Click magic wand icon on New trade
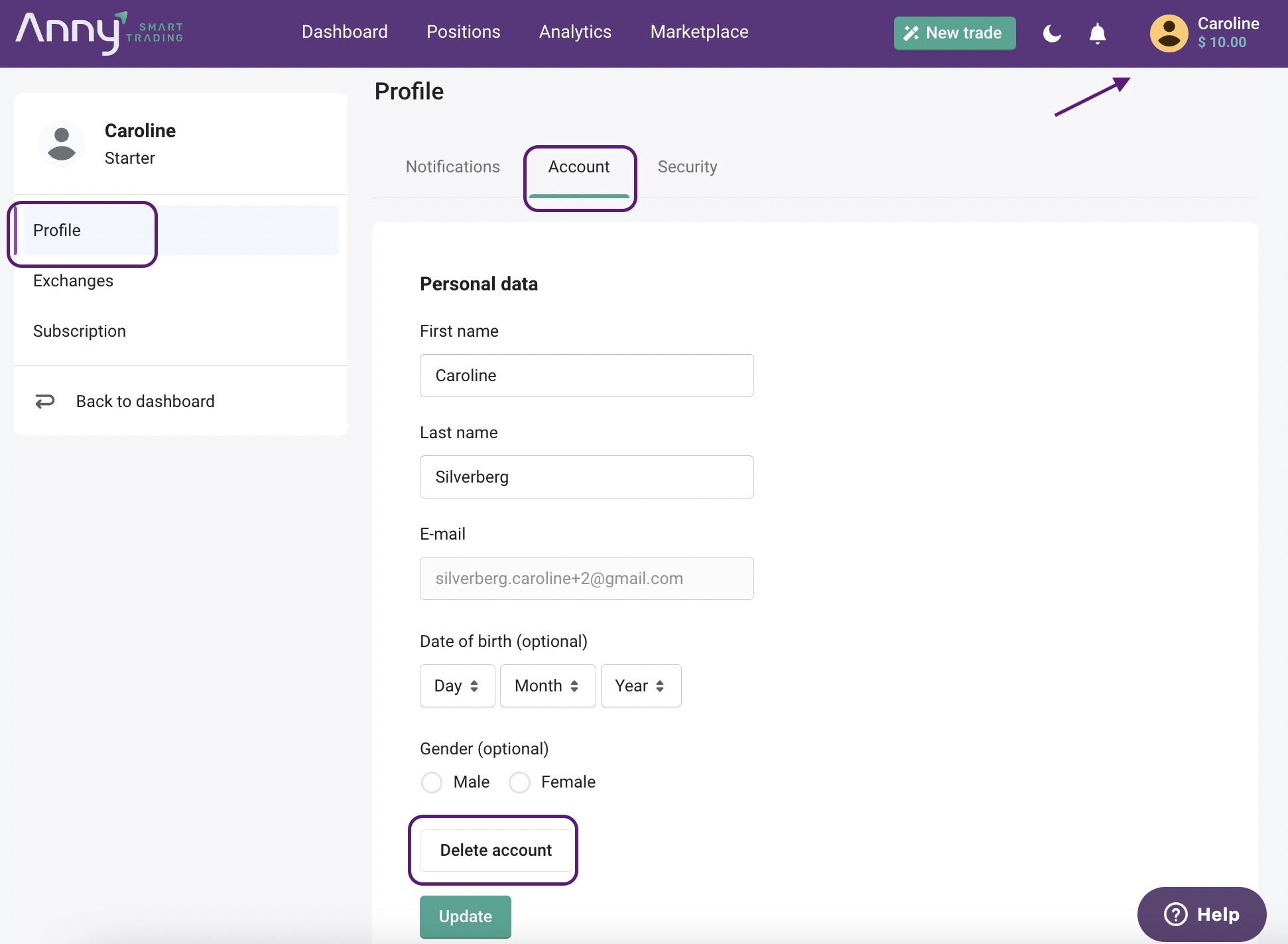 (911, 33)
